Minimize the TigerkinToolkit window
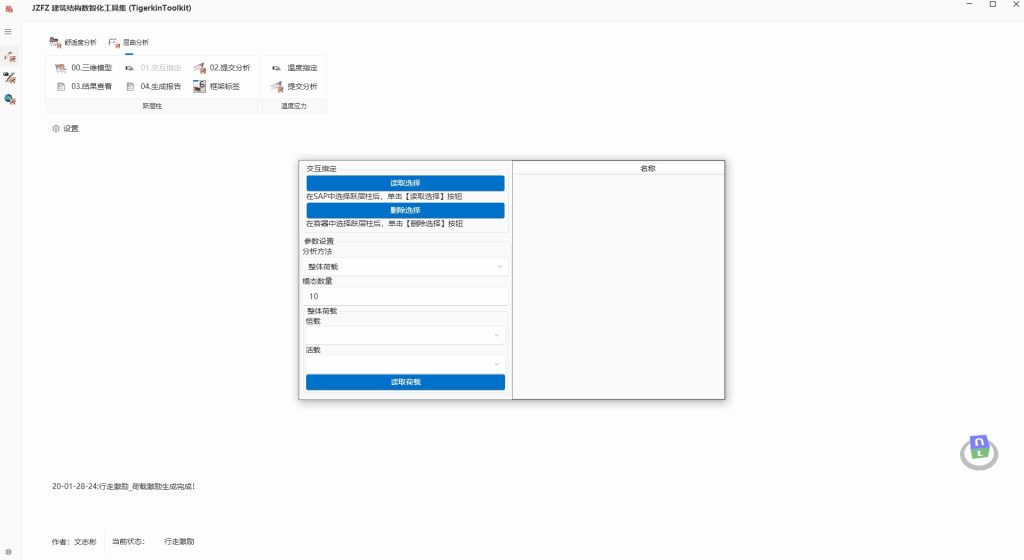This screenshot has height=560, width=1024. click(969, 5)
